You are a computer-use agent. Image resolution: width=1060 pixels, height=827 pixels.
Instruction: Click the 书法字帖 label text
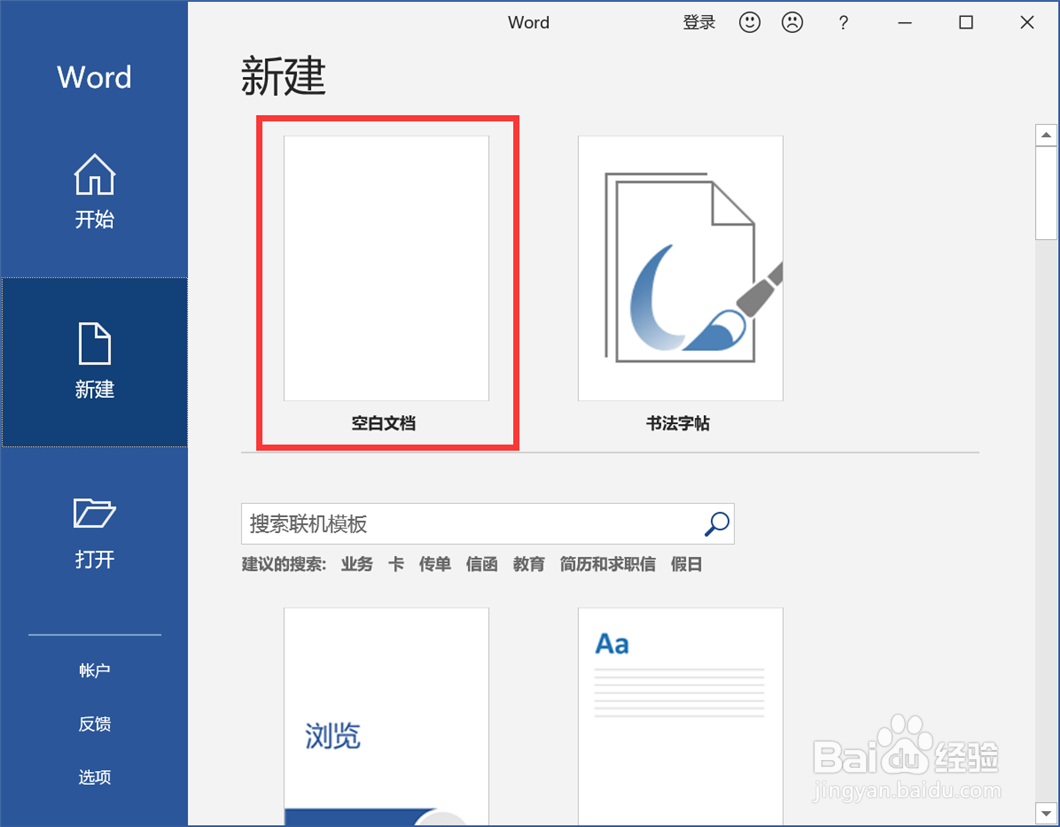pyautogui.click(x=677, y=423)
